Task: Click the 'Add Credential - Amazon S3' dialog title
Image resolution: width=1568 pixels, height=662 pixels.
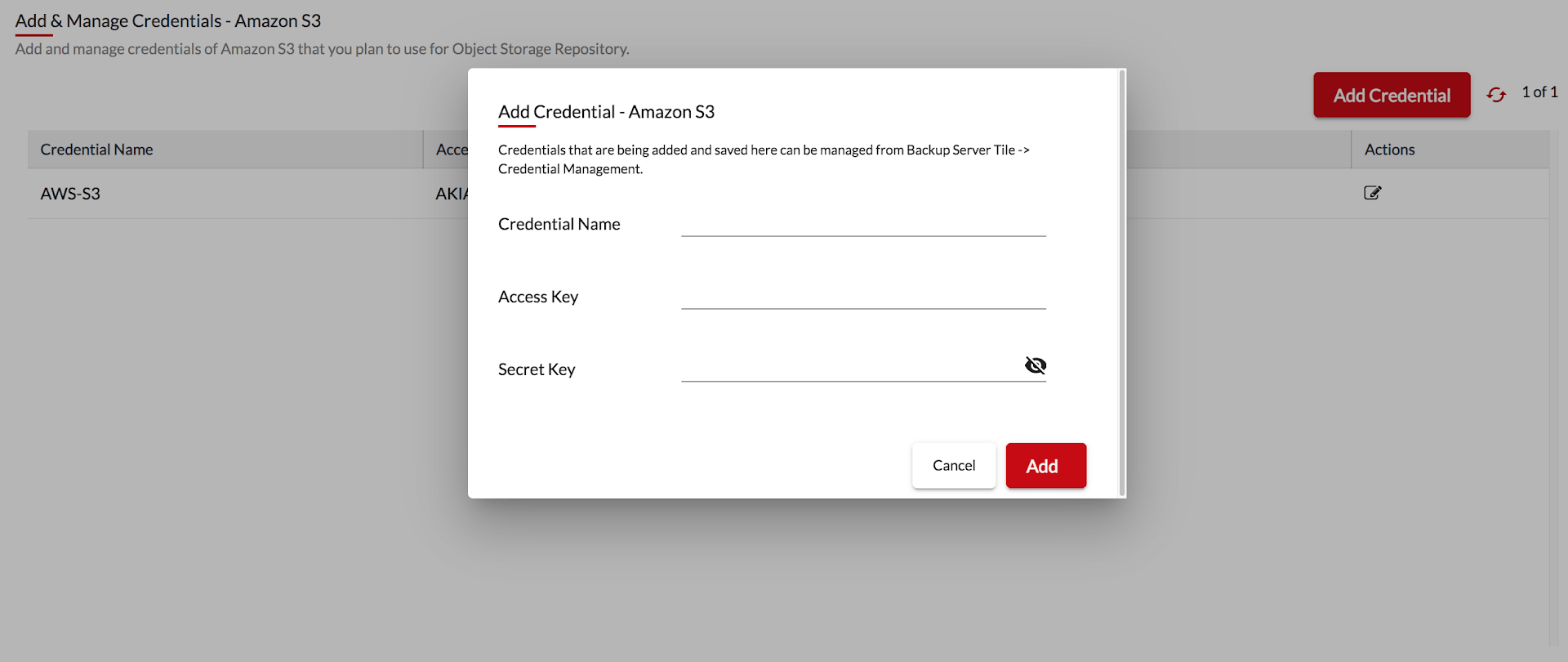Action: pos(606,112)
